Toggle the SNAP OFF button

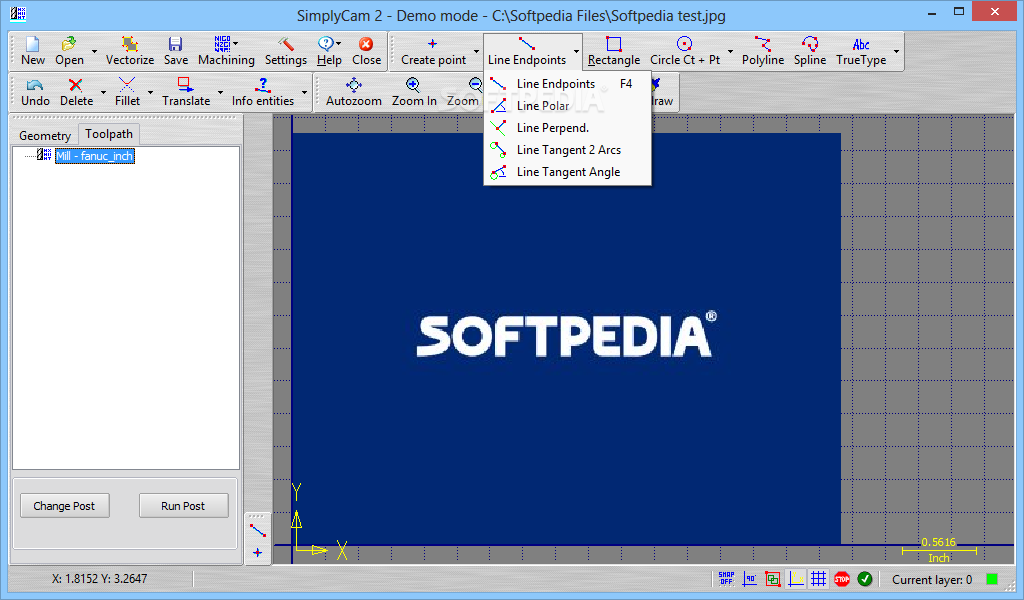pos(726,578)
